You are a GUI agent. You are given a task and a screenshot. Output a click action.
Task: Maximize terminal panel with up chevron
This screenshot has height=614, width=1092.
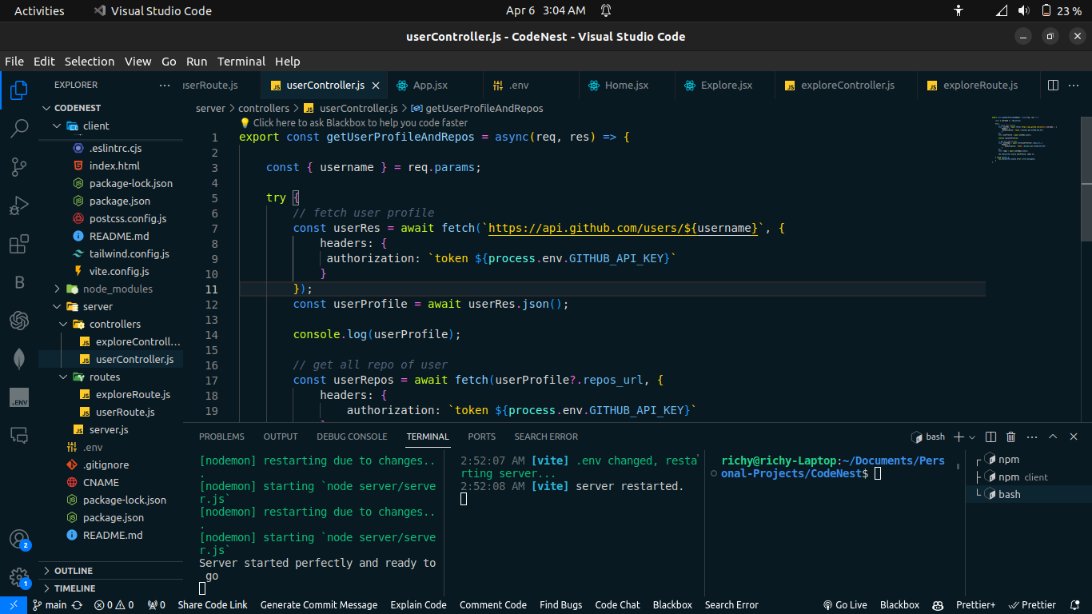[1053, 436]
